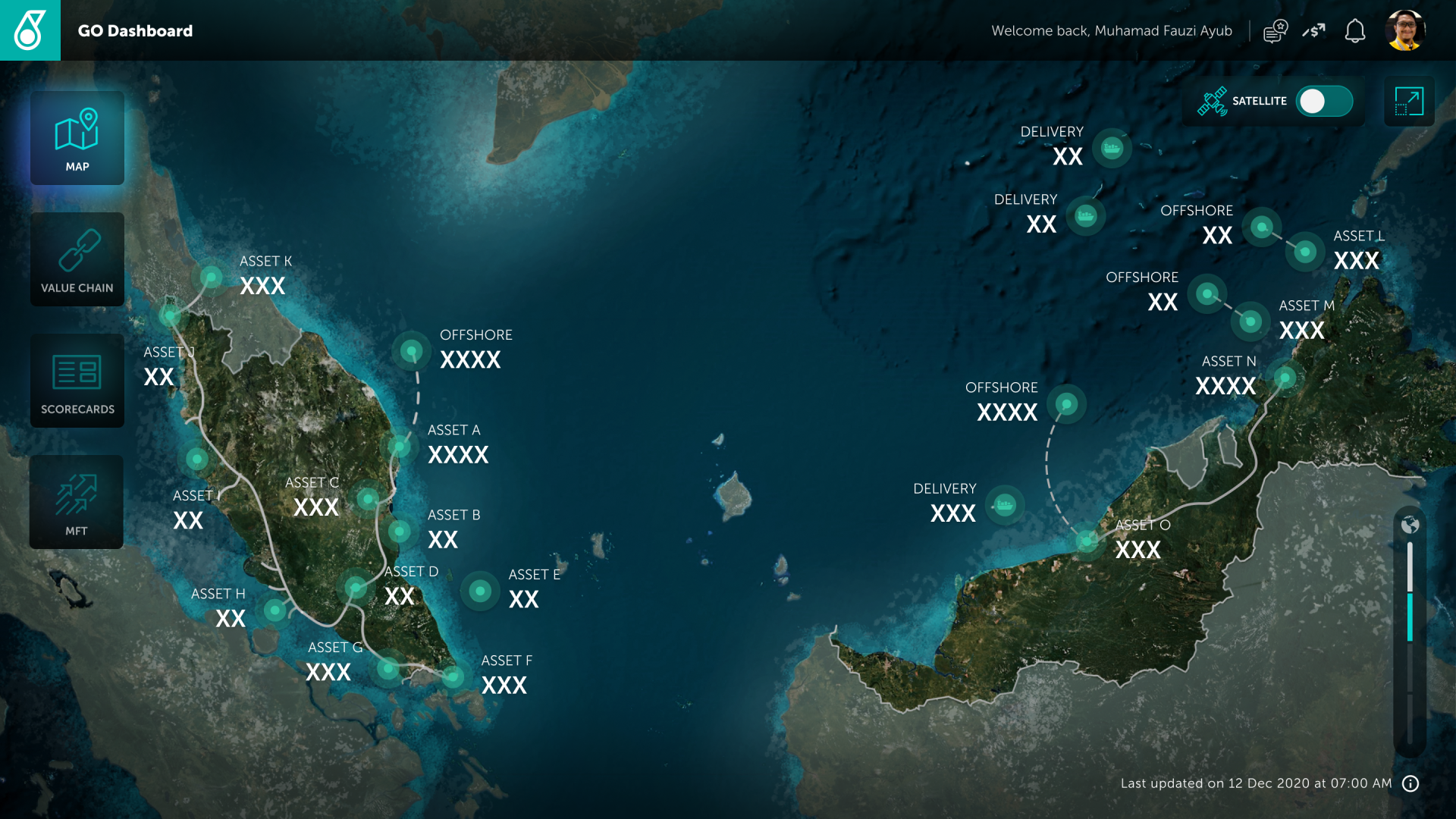Image resolution: width=1456 pixels, height=819 pixels.
Task: Open the MFT tab
Action: pos(77,502)
